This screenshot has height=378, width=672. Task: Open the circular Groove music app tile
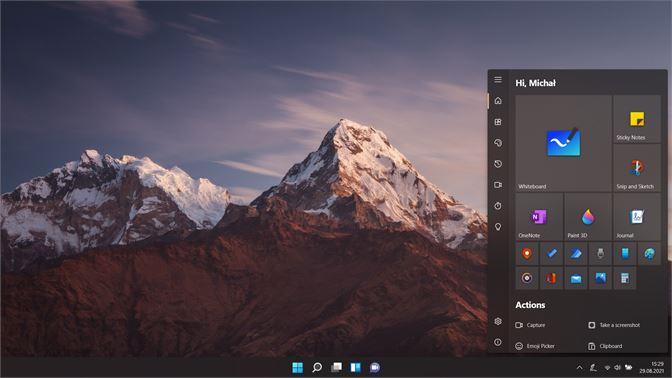click(527, 278)
